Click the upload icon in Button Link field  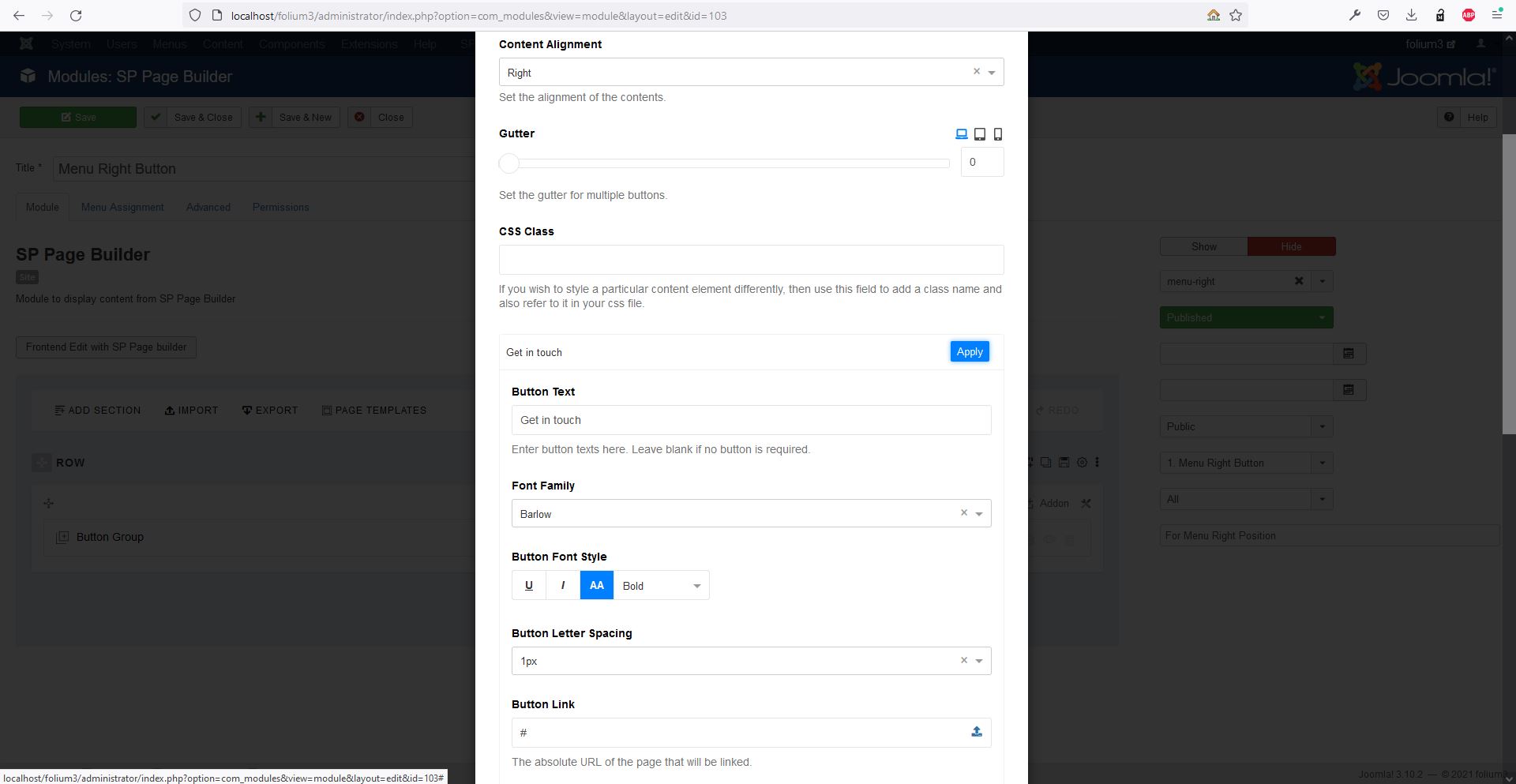(x=977, y=732)
